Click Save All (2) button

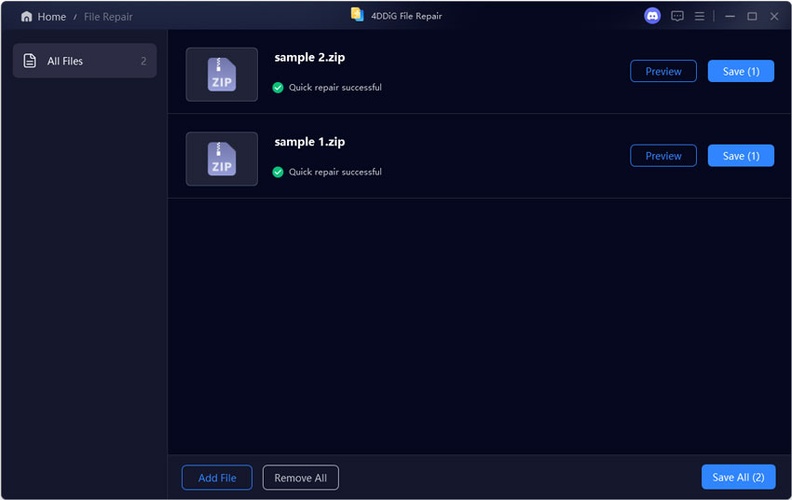(x=738, y=477)
